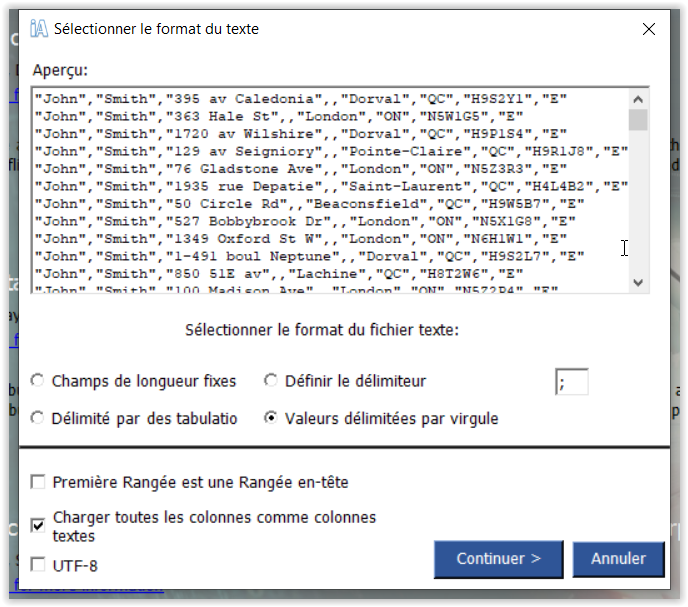Select the Champs de longueur fixes option
This screenshot has height=607, width=688.
(x=37, y=380)
